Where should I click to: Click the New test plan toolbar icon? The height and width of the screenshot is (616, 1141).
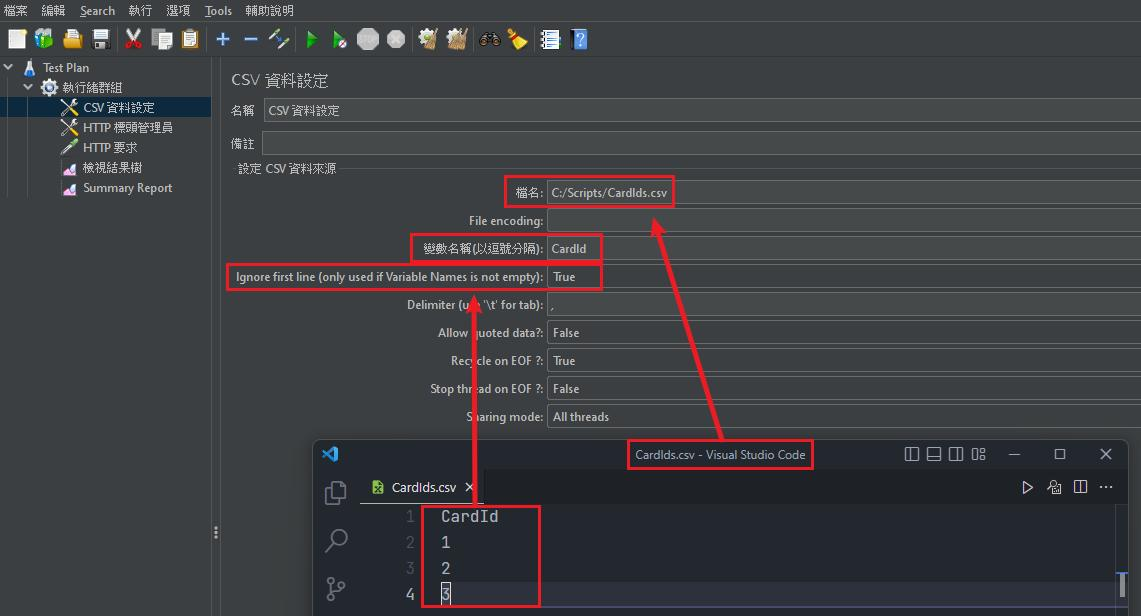(x=17, y=39)
